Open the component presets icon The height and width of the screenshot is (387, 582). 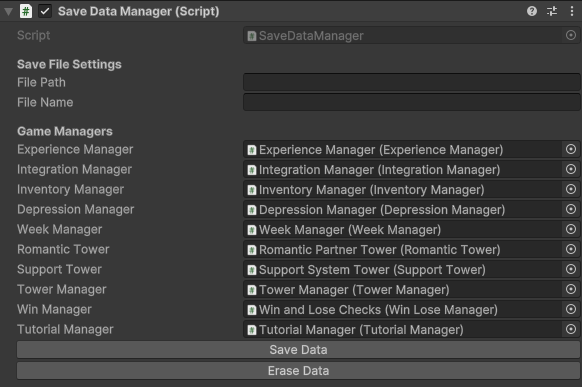coord(552,11)
